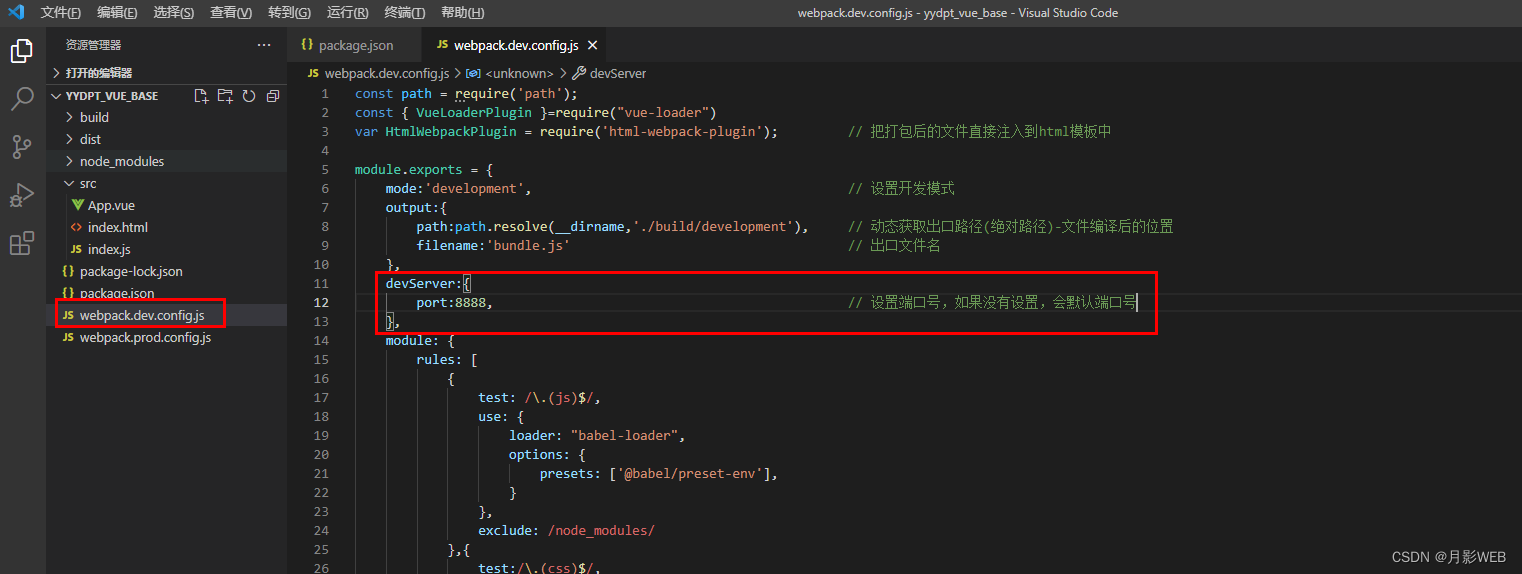Click the 设置开发模式 comment
The height and width of the screenshot is (574, 1522).
click(x=901, y=188)
